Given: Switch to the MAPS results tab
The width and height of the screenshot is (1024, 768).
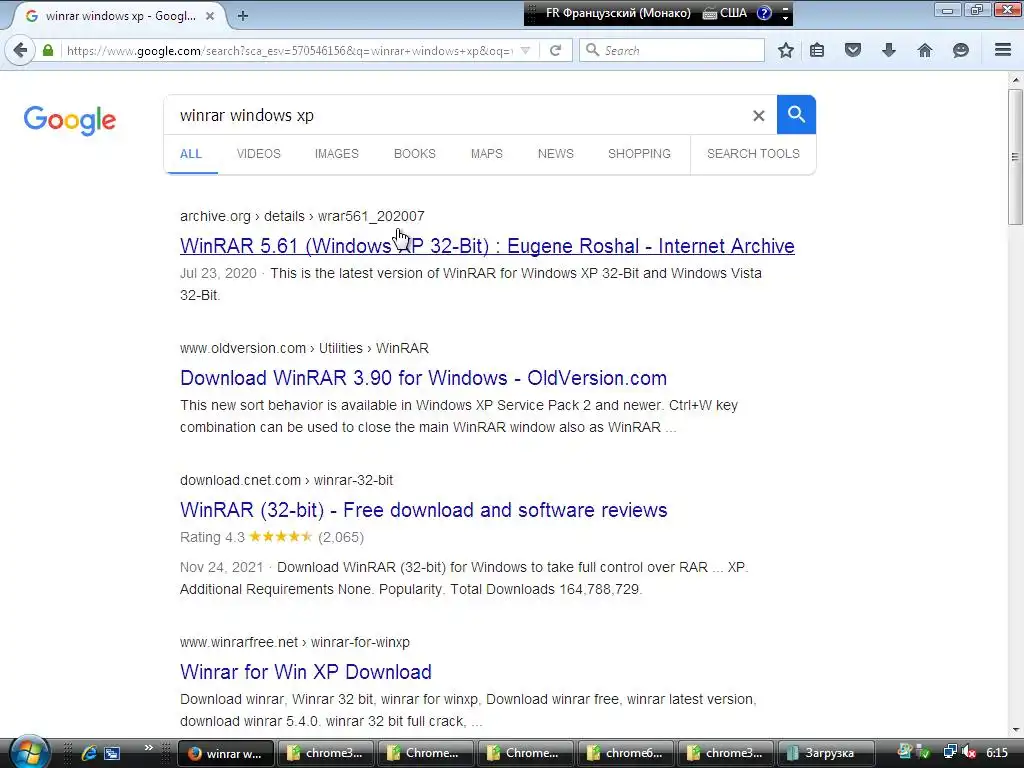Looking at the screenshot, I should pos(487,154).
